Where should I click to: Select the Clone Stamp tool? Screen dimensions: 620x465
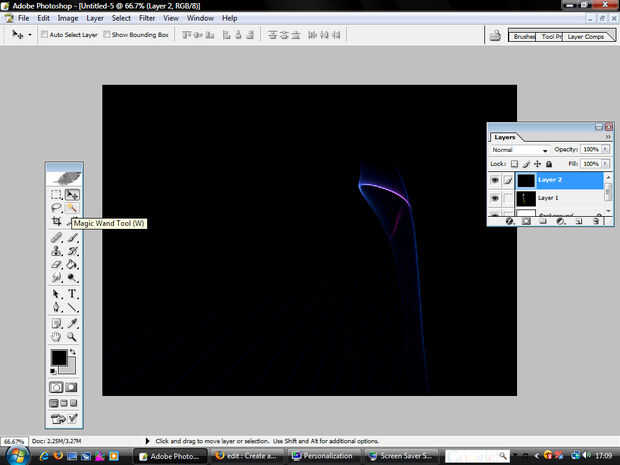click(56, 251)
